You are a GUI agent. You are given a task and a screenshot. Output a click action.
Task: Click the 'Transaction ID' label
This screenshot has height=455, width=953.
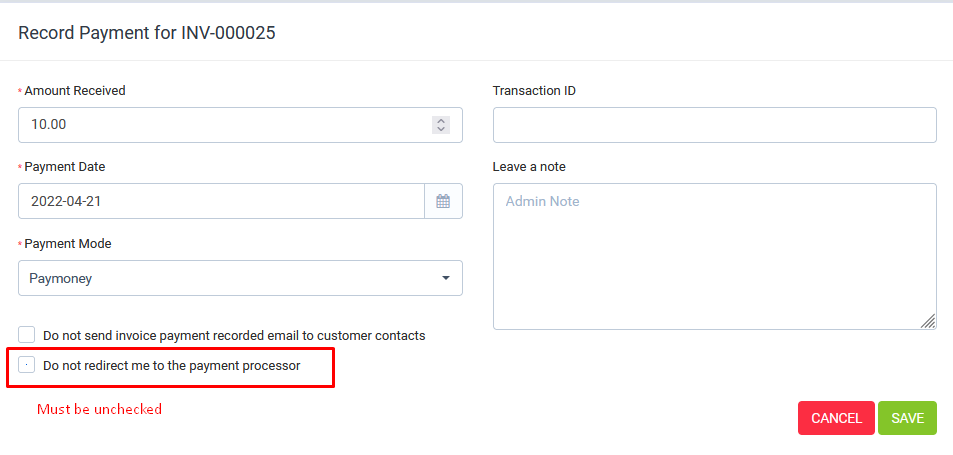534,91
